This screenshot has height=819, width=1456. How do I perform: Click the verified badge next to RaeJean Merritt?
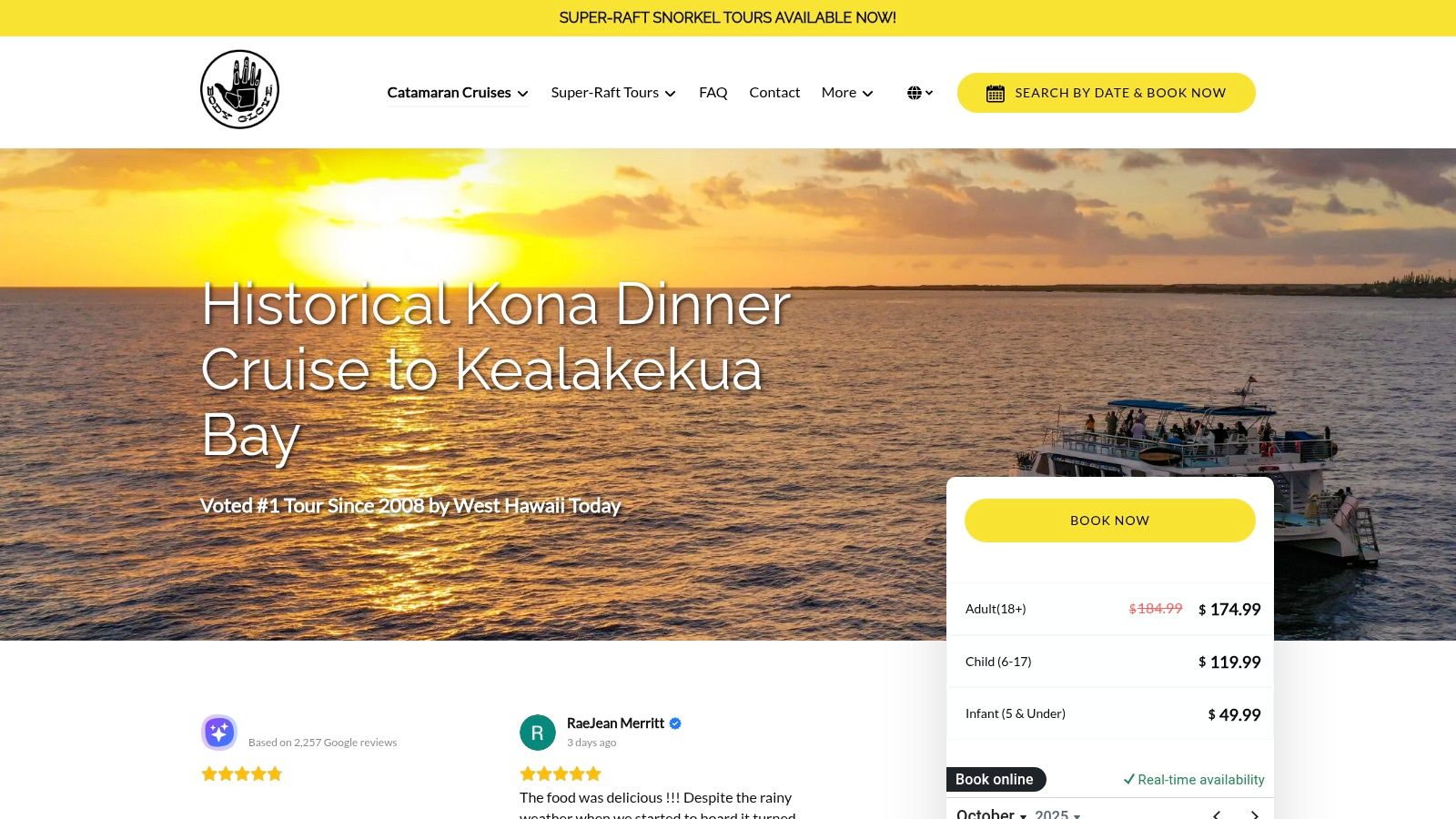(675, 723)
